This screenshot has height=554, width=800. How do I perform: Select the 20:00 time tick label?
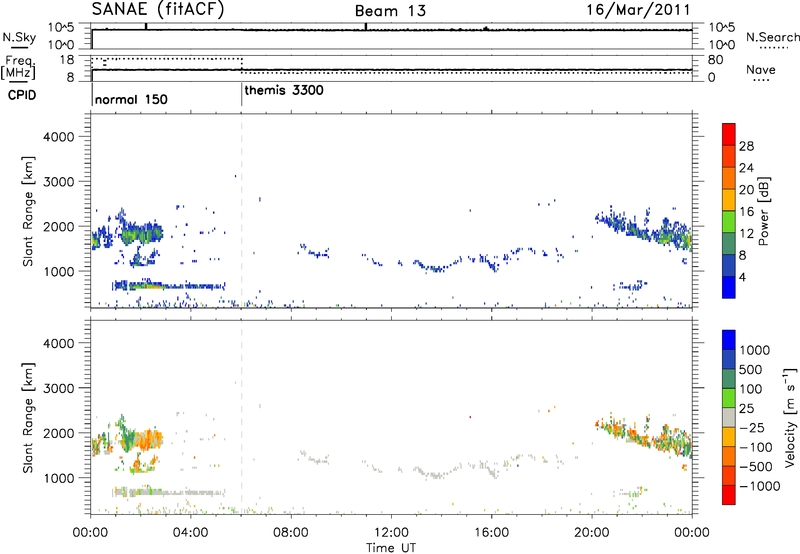pos(591,533)
